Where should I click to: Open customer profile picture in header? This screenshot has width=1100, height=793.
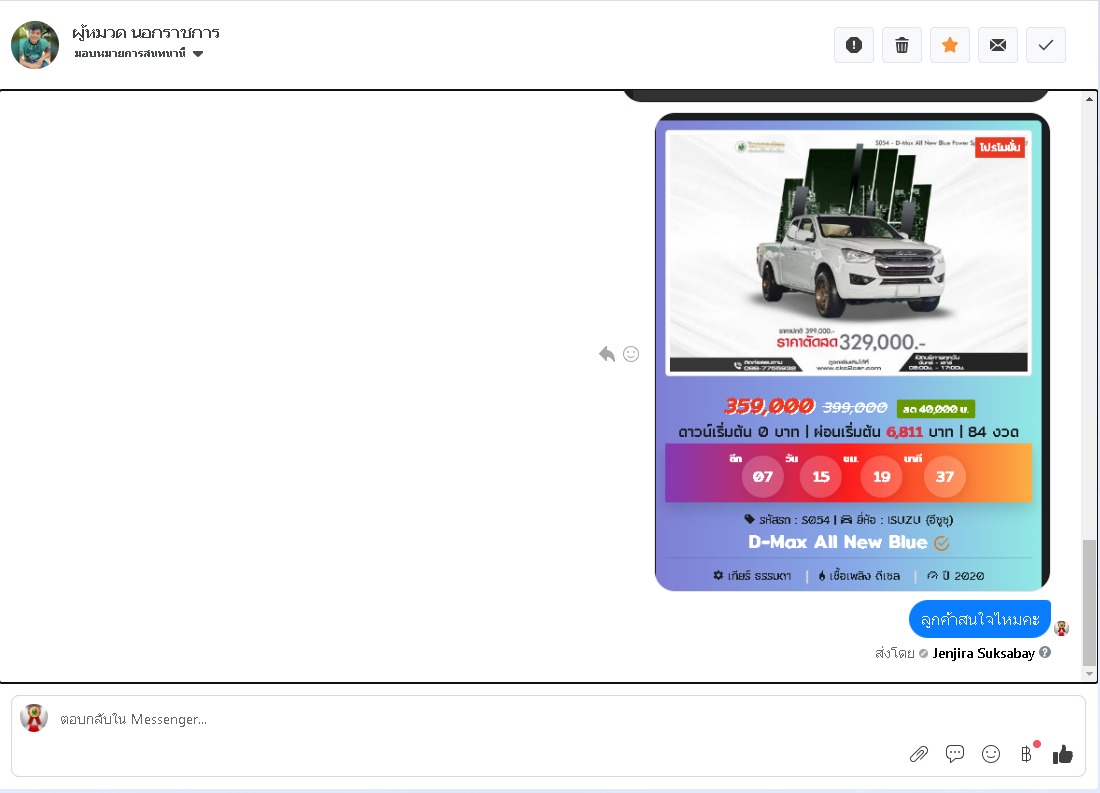point(35,45)
